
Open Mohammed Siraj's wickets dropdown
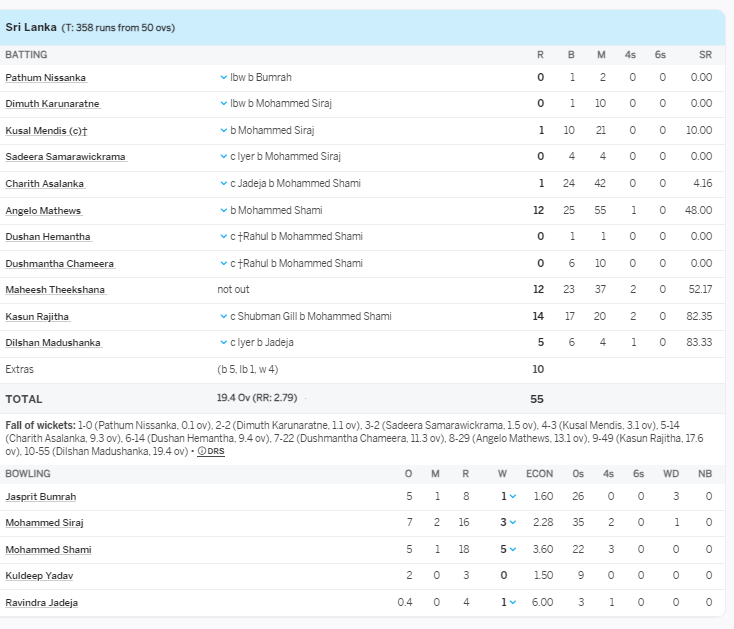(513, 523)
